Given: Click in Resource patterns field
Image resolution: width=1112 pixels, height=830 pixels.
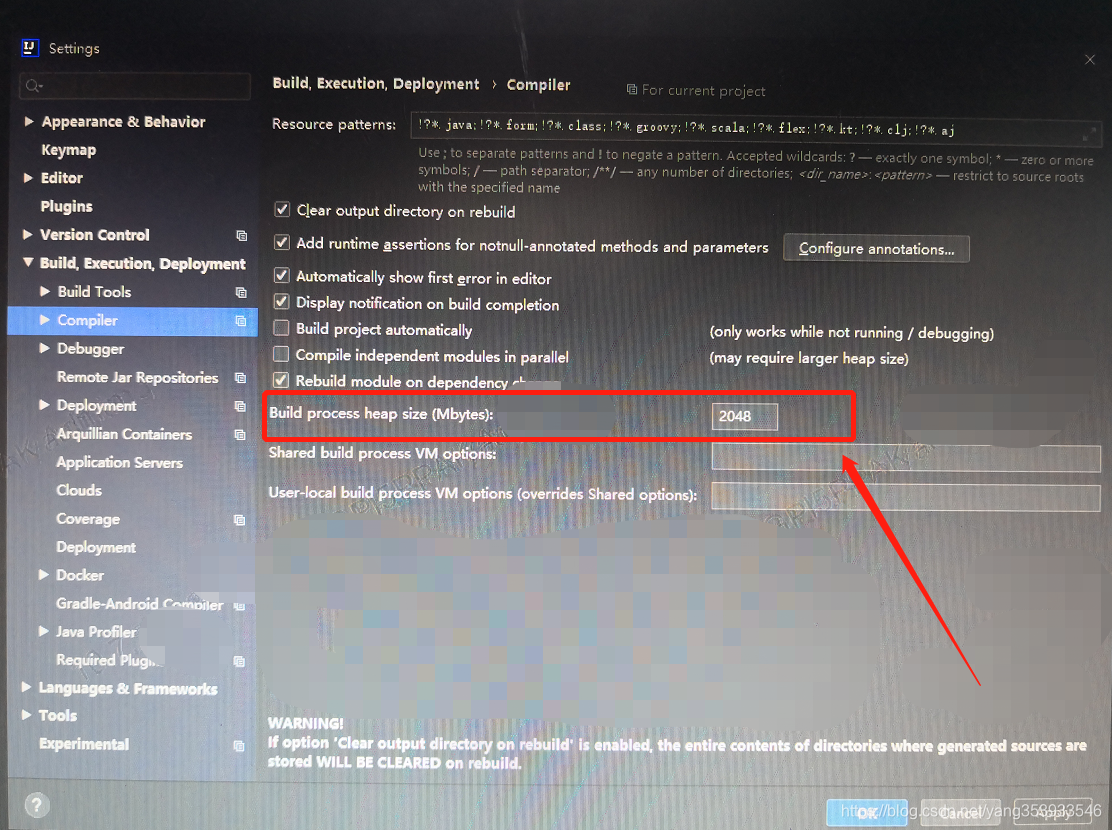Looking at the screenshot, I should click(x=755, y=128).
